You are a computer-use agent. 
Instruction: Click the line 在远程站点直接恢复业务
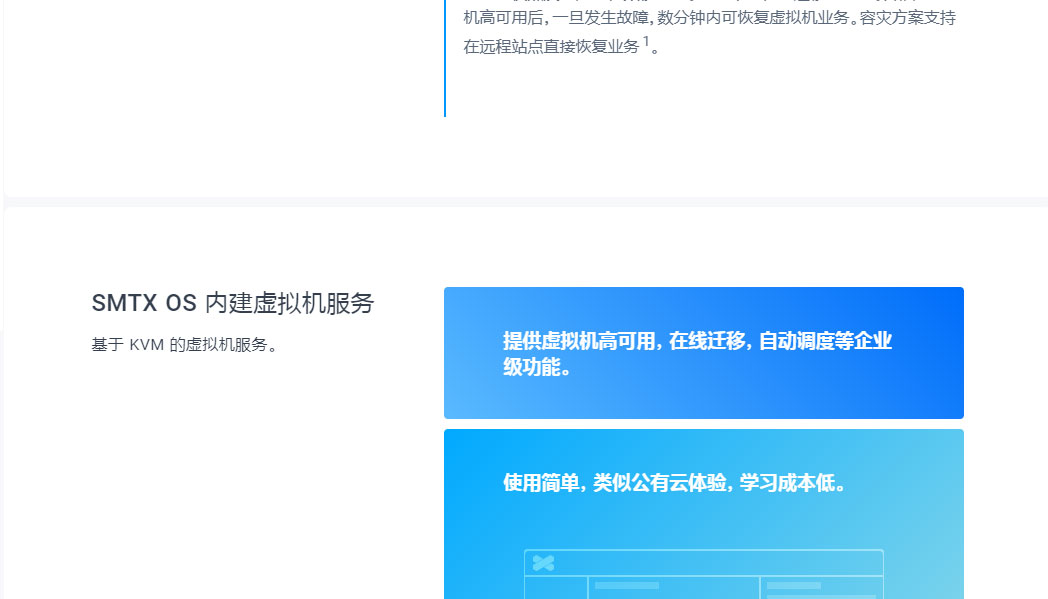[x=551, y=46]
